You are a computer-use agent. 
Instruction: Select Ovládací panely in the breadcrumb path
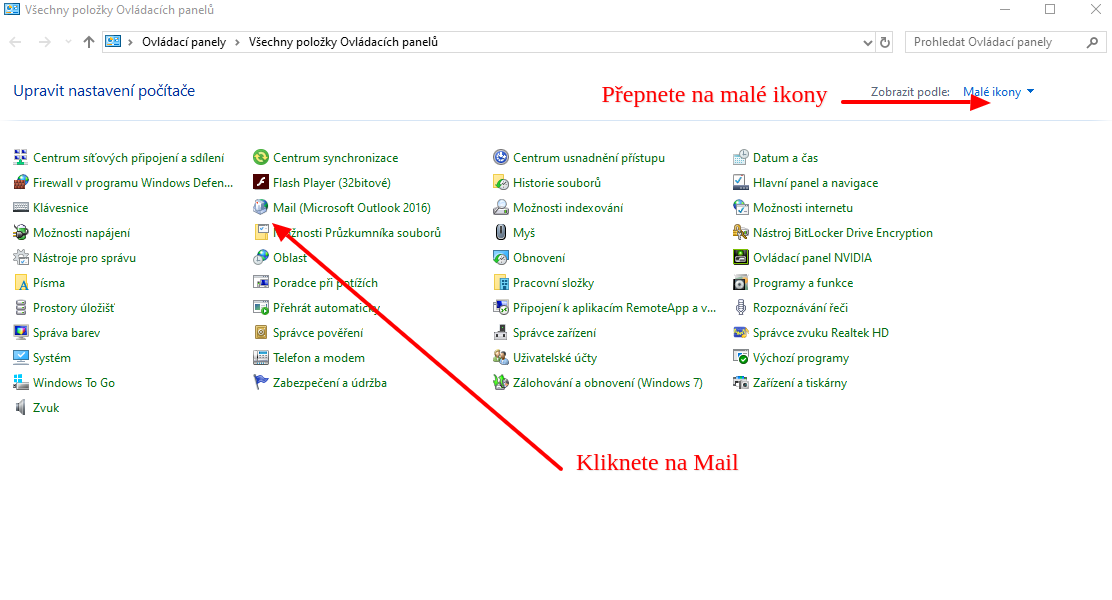pyautogui.click(x=183, y=42)
